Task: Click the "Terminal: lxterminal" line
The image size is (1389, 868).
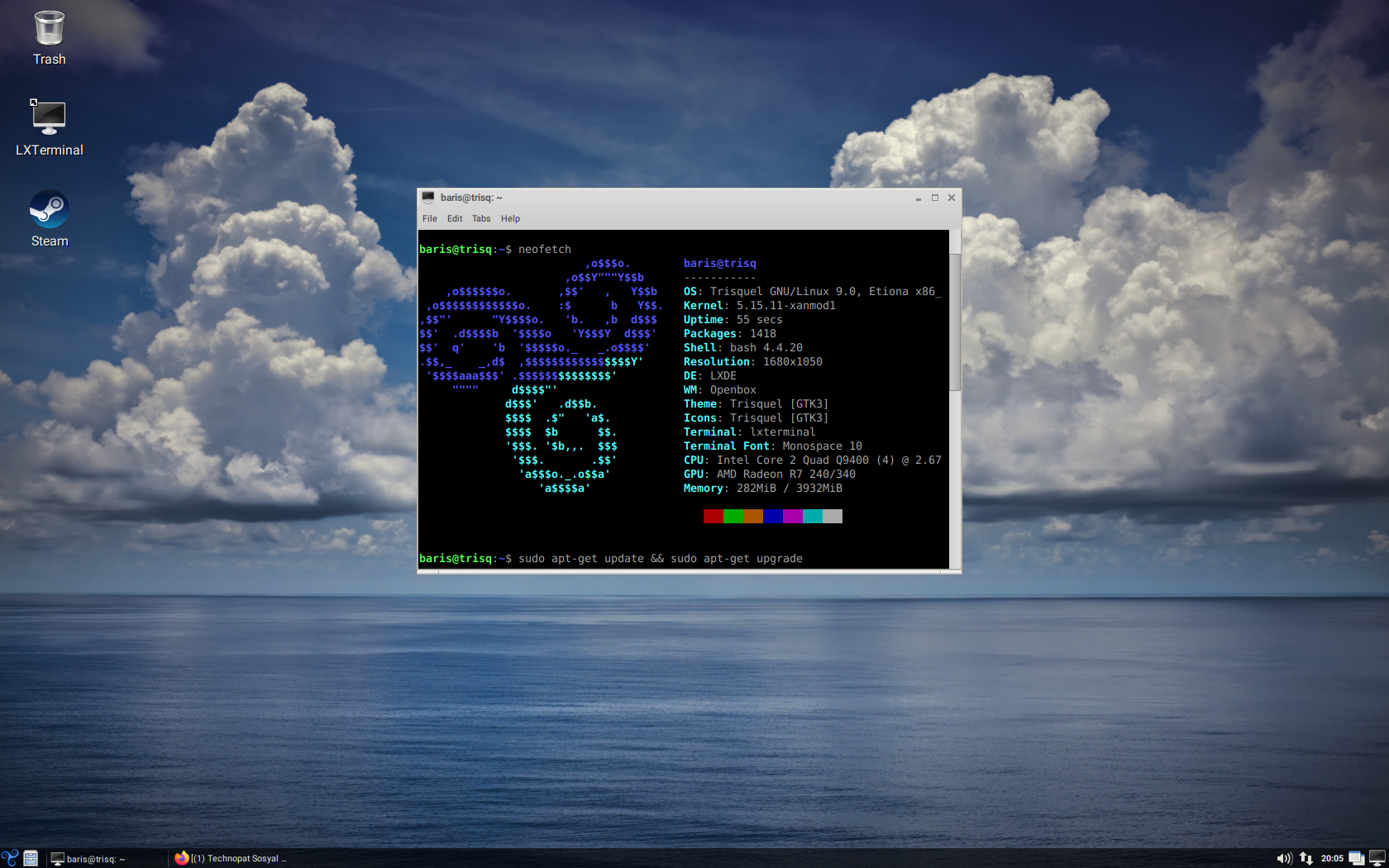Action: 750,432
